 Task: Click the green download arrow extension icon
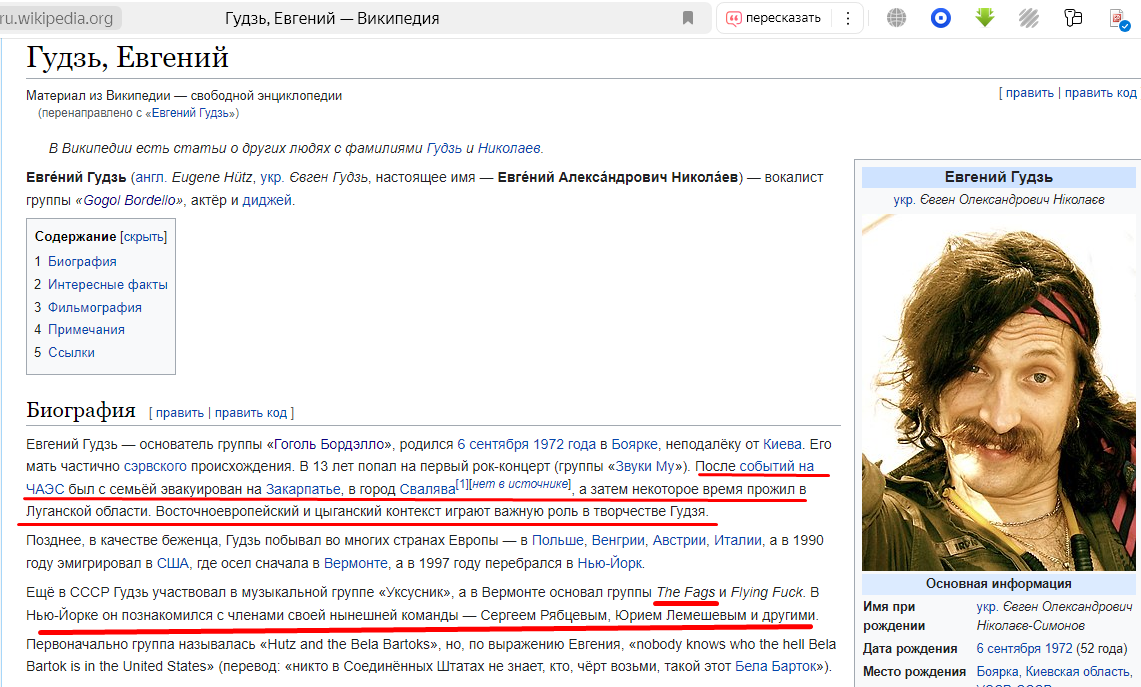985,17
